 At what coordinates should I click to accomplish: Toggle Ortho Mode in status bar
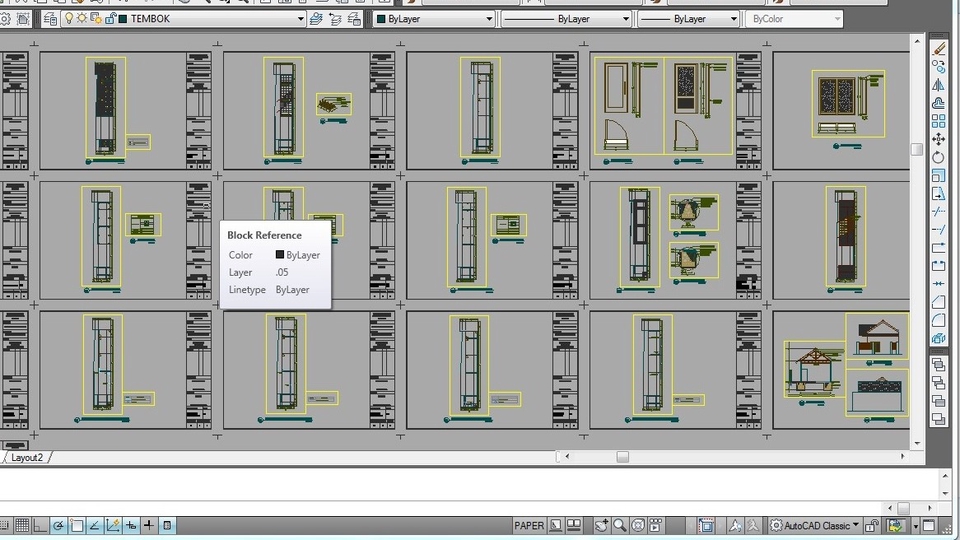[x=40, y=525]
